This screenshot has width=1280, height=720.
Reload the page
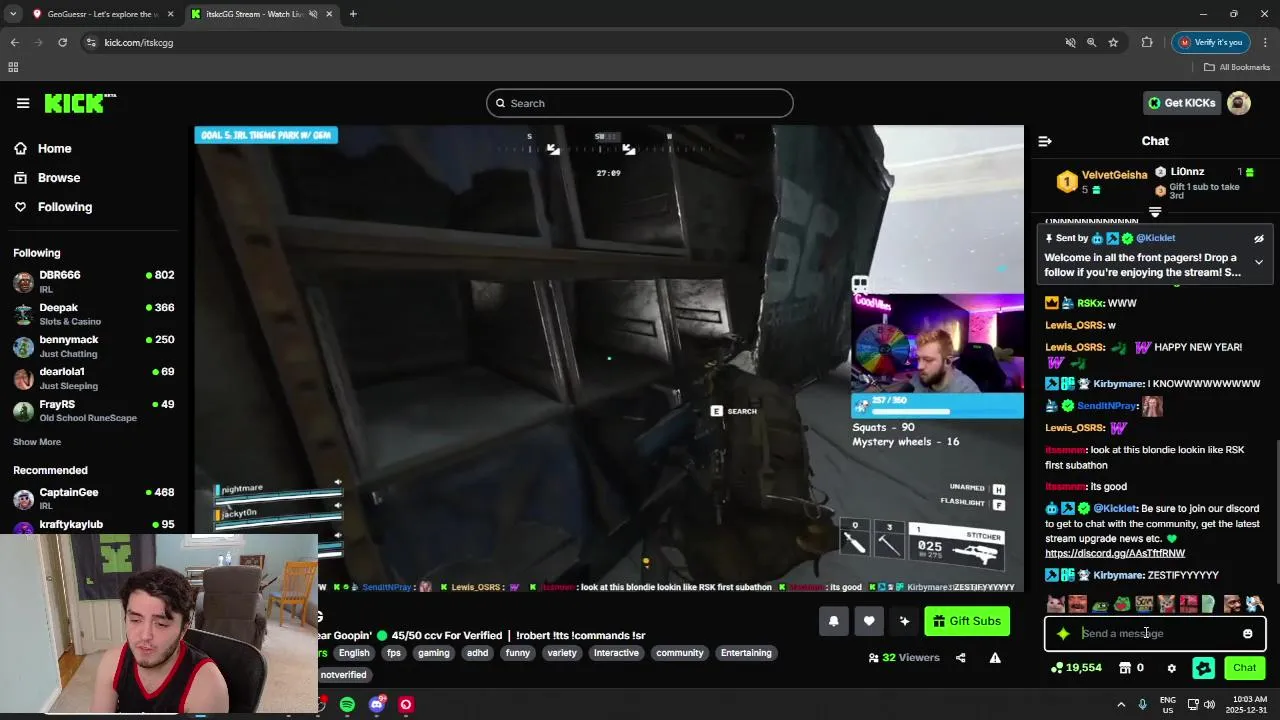coord(62,42)
